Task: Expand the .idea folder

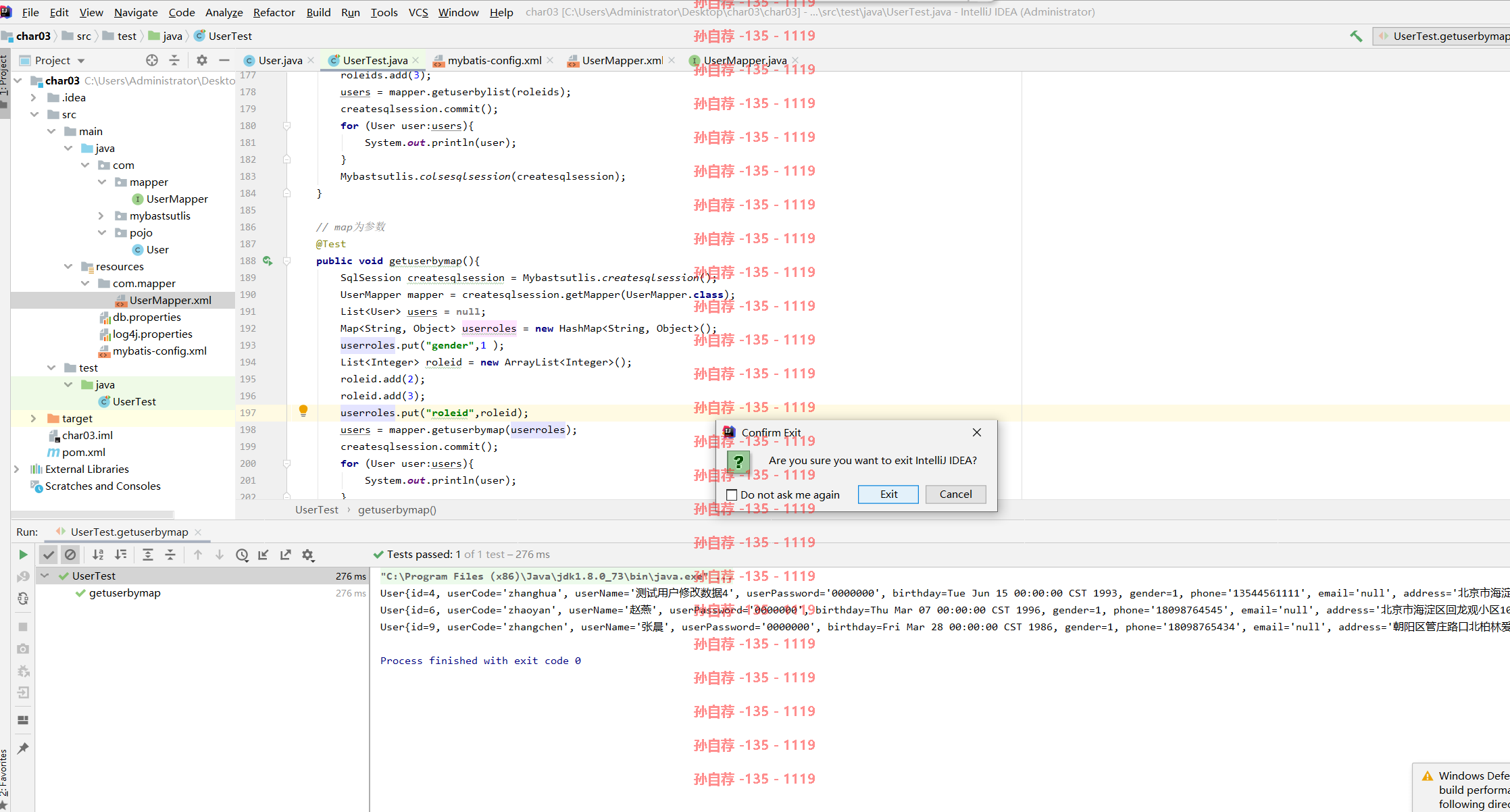Action: point(34,98)
